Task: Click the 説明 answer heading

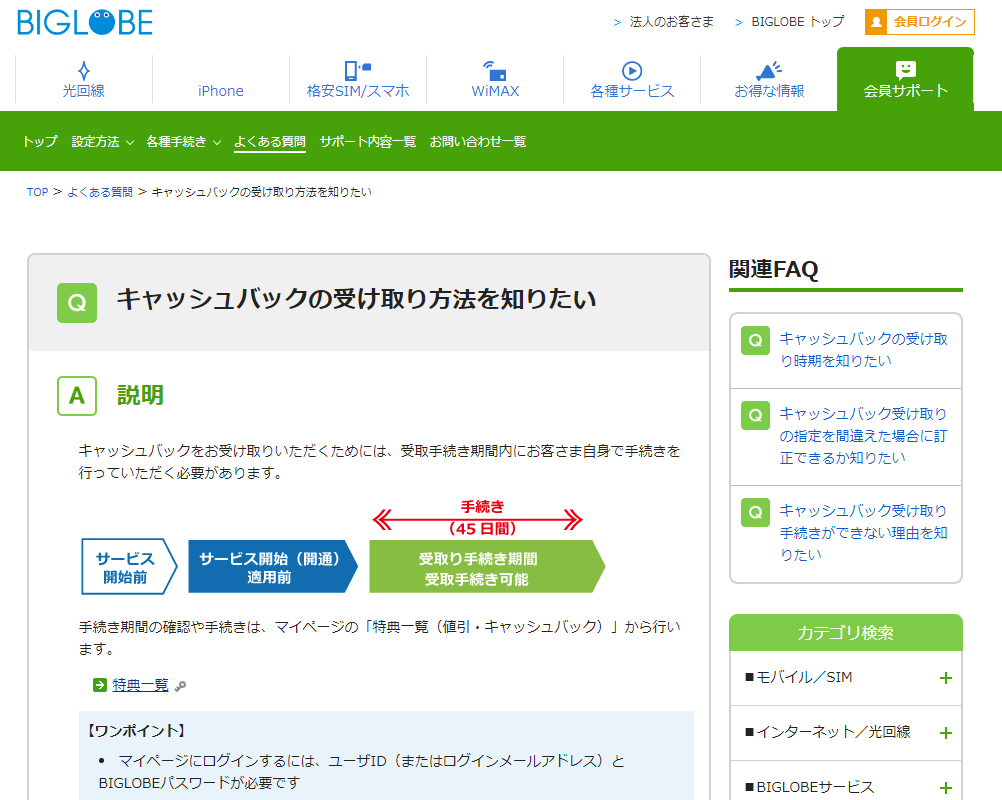Action: coord(140,396)
